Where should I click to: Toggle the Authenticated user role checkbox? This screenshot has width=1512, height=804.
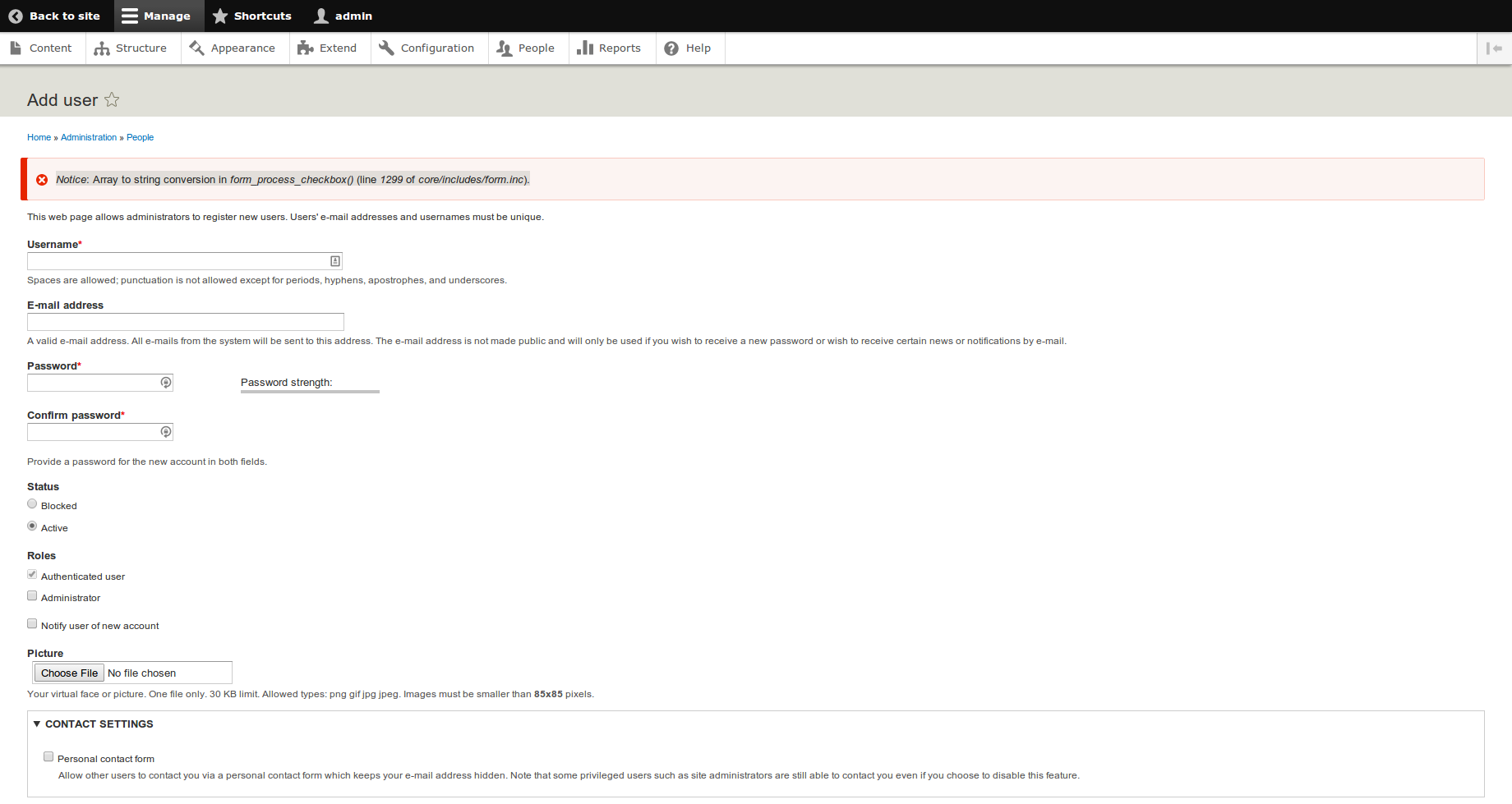(x=32, y=575)
